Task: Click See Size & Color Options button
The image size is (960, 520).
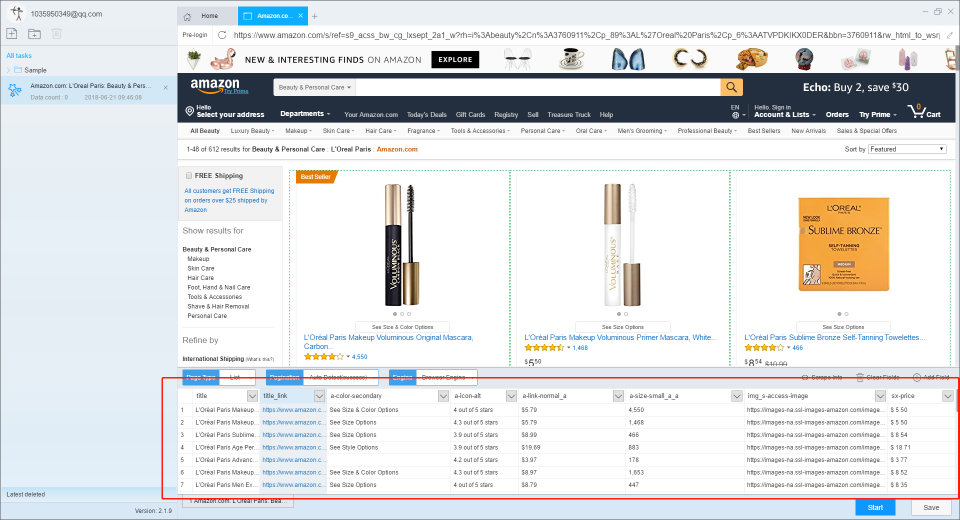Action: (x=402, y=327)
